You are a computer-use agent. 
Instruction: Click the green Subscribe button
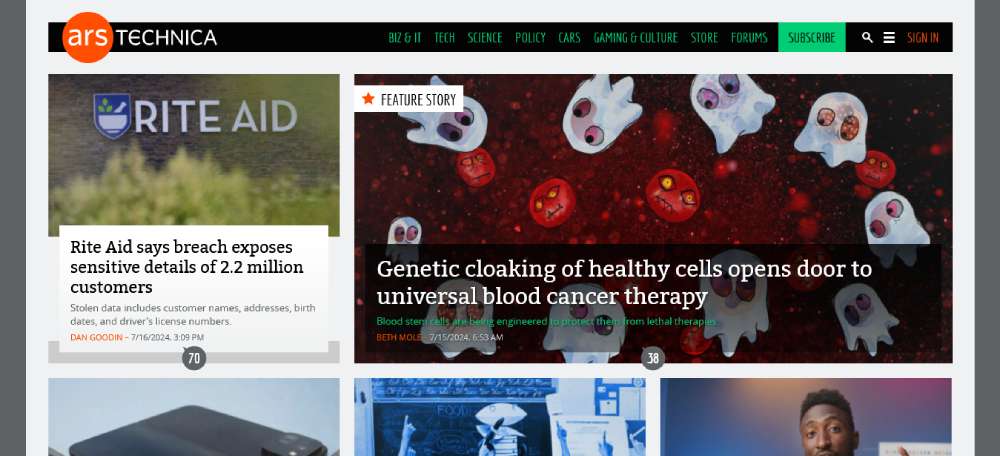[x=812, y=38]
